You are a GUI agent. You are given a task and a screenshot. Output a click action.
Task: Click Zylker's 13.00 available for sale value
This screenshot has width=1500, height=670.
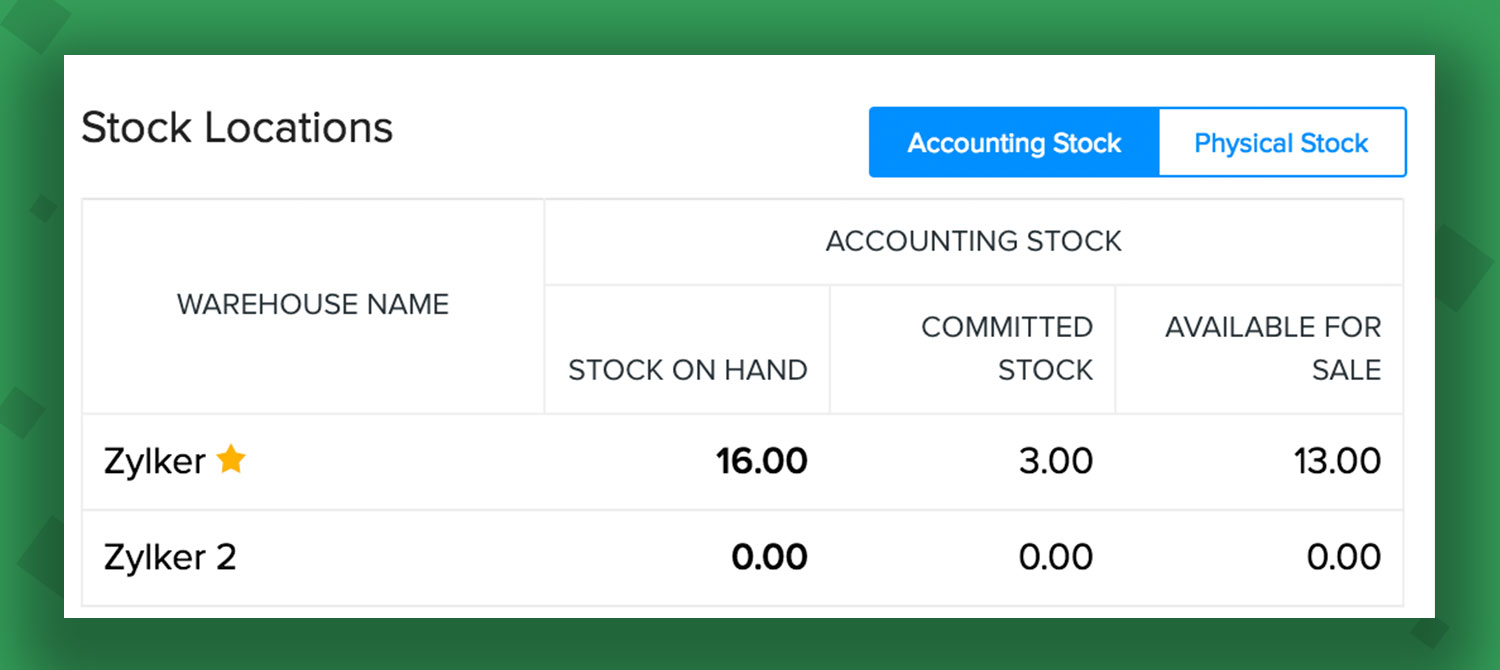(x=1337, y=461)
